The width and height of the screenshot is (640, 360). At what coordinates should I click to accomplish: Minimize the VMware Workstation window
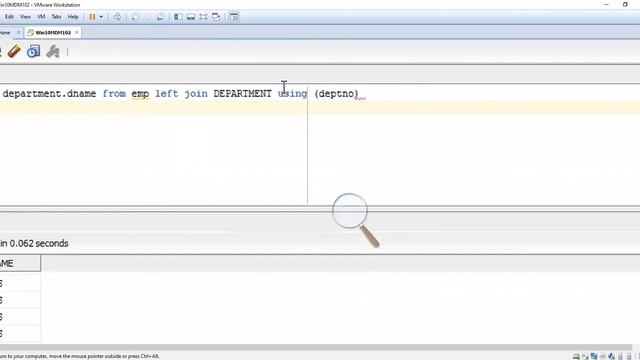pyautogui.click(x=606, y=4)
